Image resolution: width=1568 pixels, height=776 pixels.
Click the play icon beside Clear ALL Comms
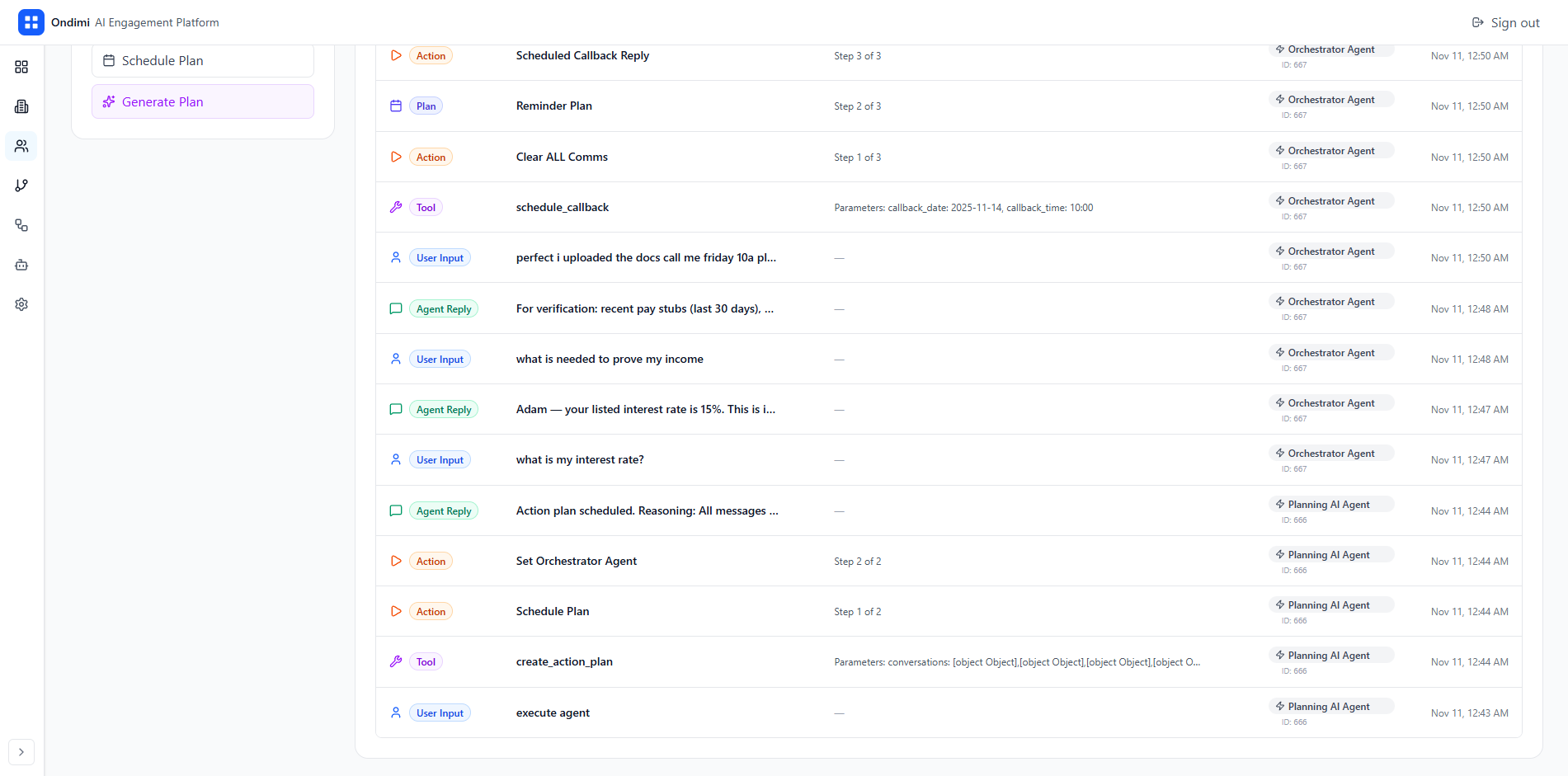pyautogui.click(x=396, y=157)
